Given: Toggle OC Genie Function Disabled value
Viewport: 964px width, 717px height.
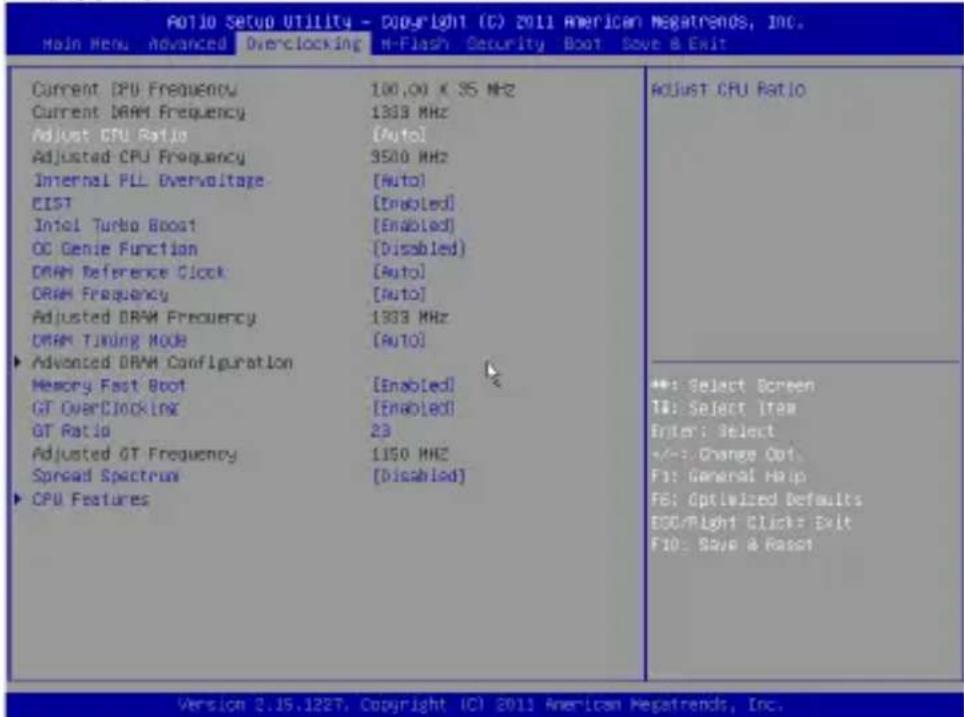Looking at the screenshot, I should [419, 249].
